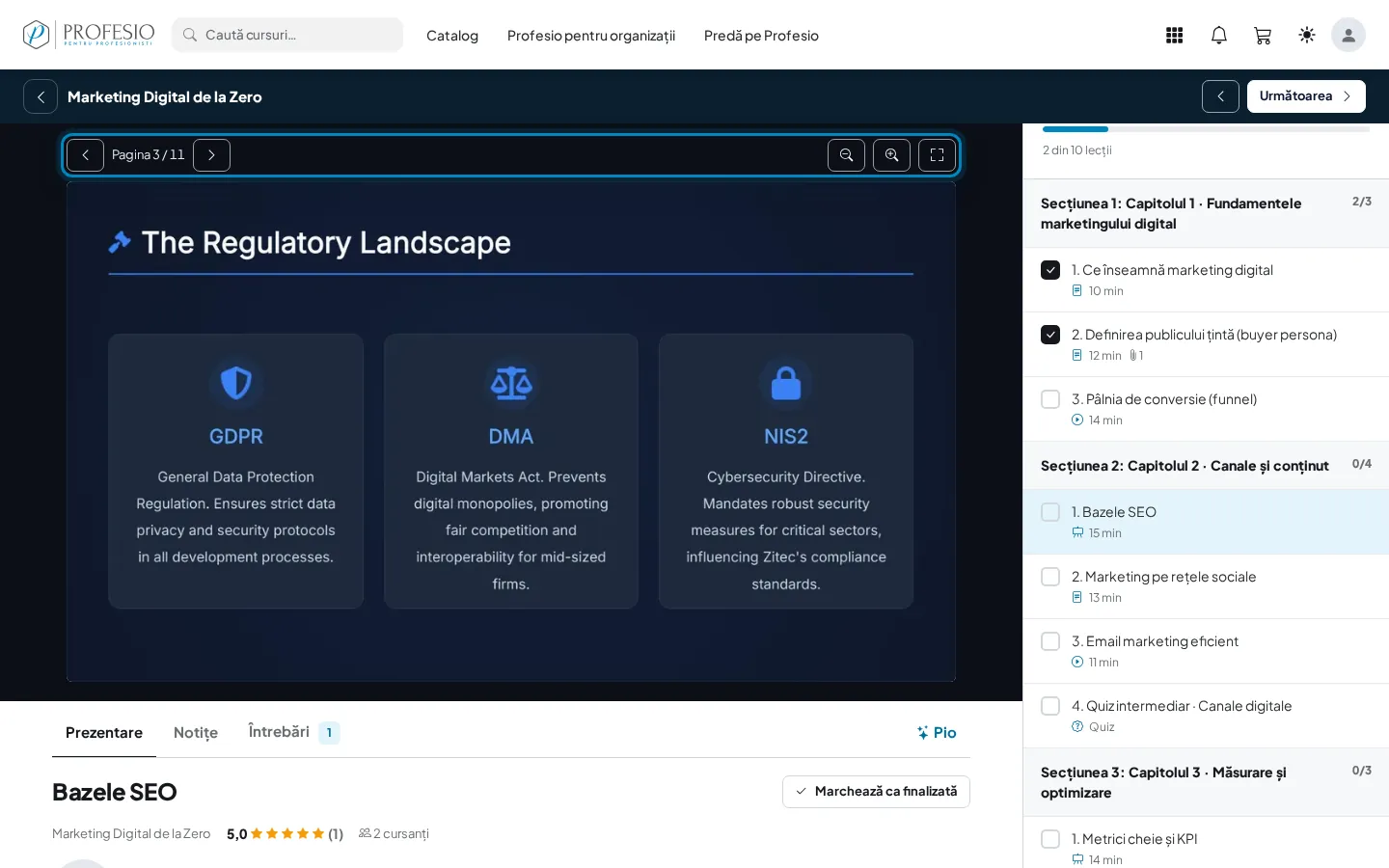Open Întrebări tab
The width and height of the screenshot is (1389, 868).
pos(293,732)
